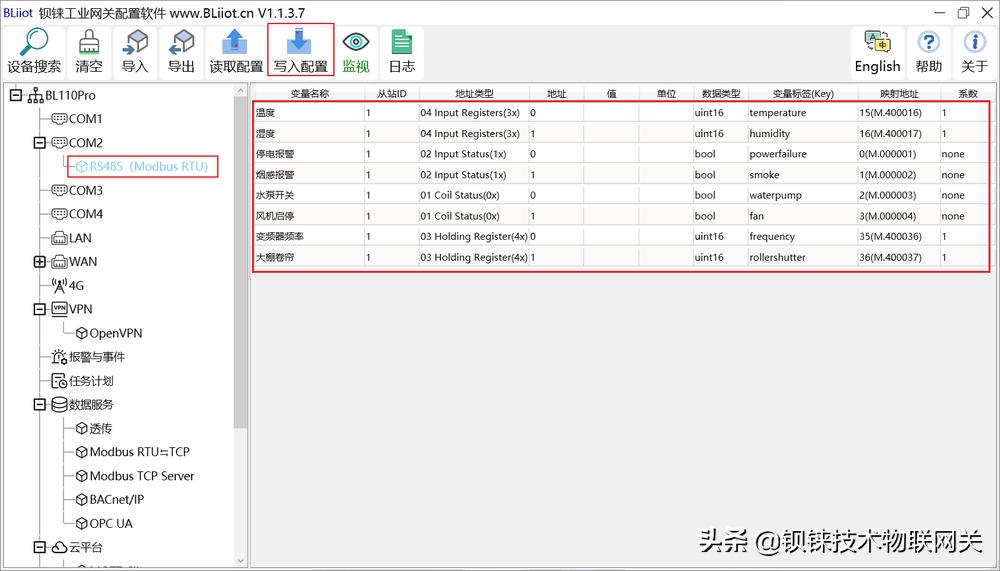Click the 任务计划 clock document icon
This screenshot has width=1000, height=571.
59,381
